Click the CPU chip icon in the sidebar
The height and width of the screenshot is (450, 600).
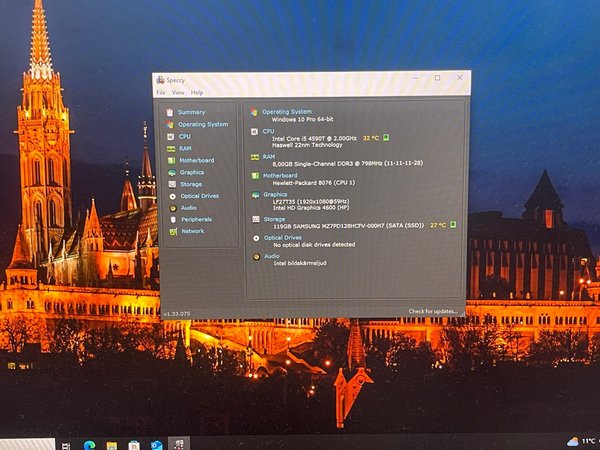171,136
